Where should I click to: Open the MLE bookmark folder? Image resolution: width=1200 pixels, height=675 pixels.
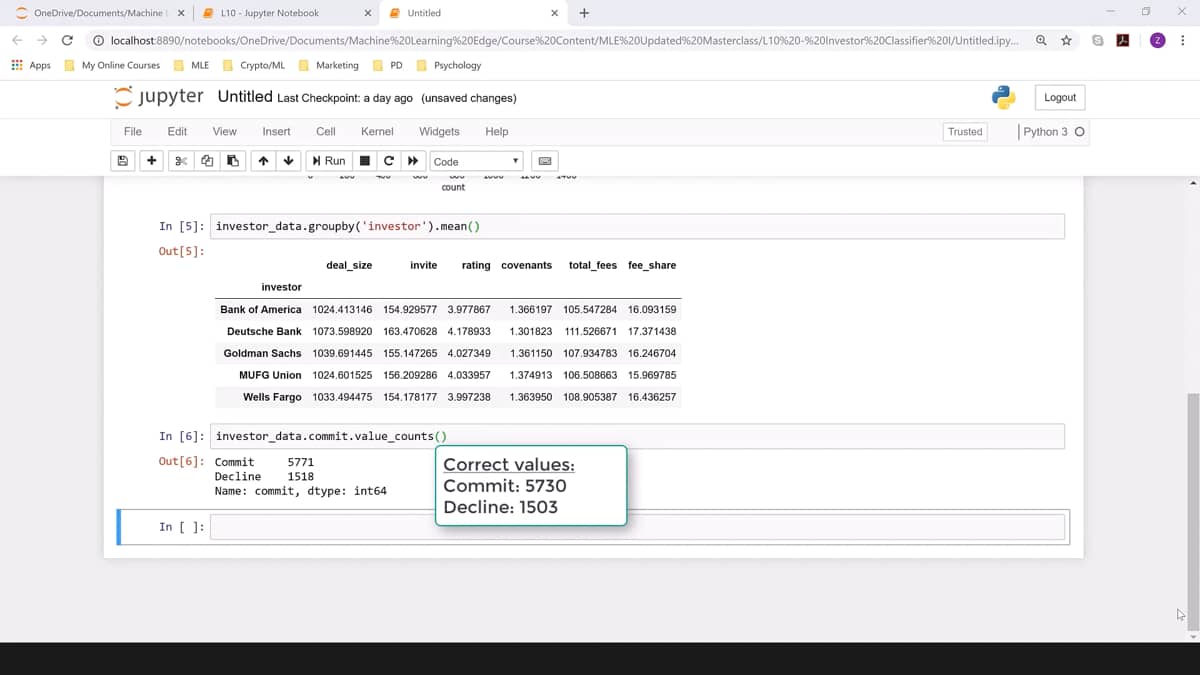tap(192, 65)
